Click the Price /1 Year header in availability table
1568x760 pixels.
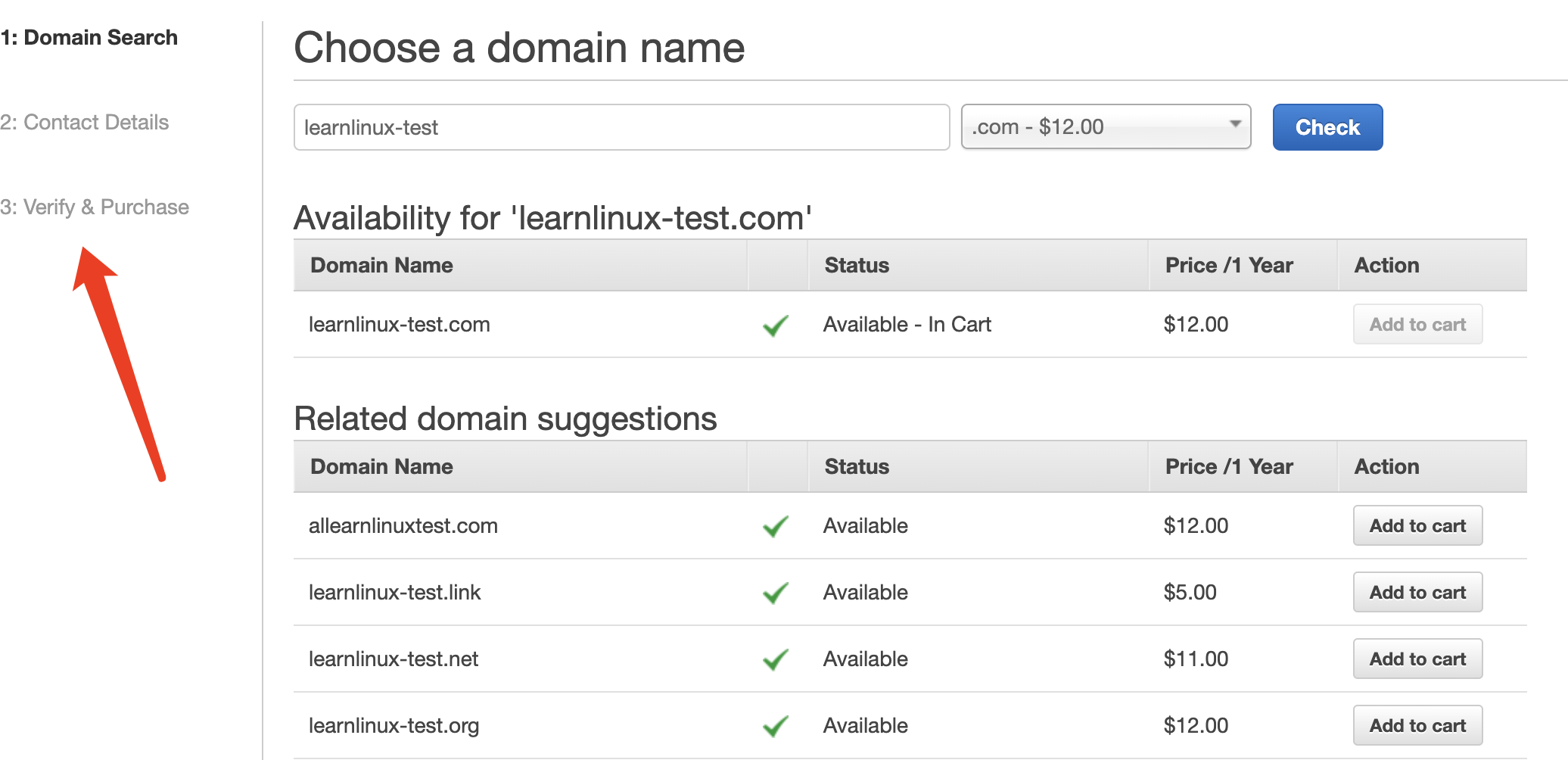1229,266
